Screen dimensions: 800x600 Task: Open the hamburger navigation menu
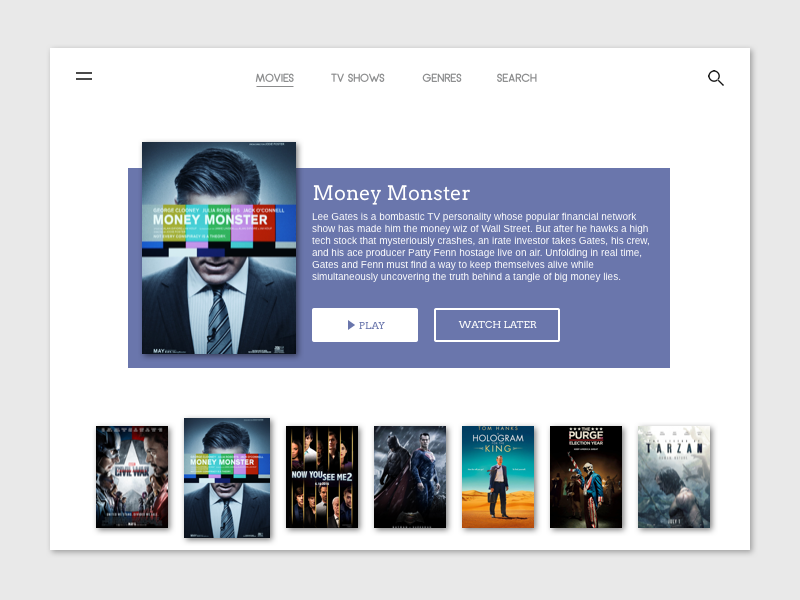pos(84,76)
